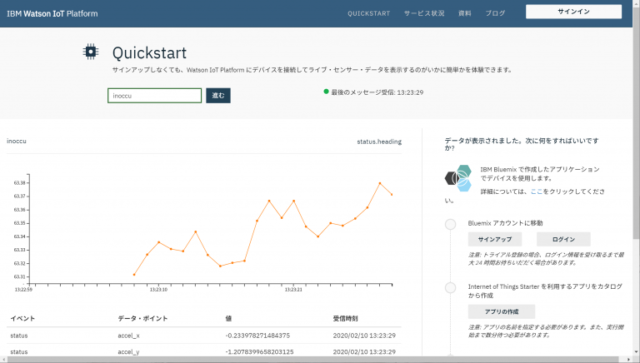Image resolution: width=640 pixels, height=363 pixels.
Task: Click the 13:23:10 axis label
Action: [158, 290]
